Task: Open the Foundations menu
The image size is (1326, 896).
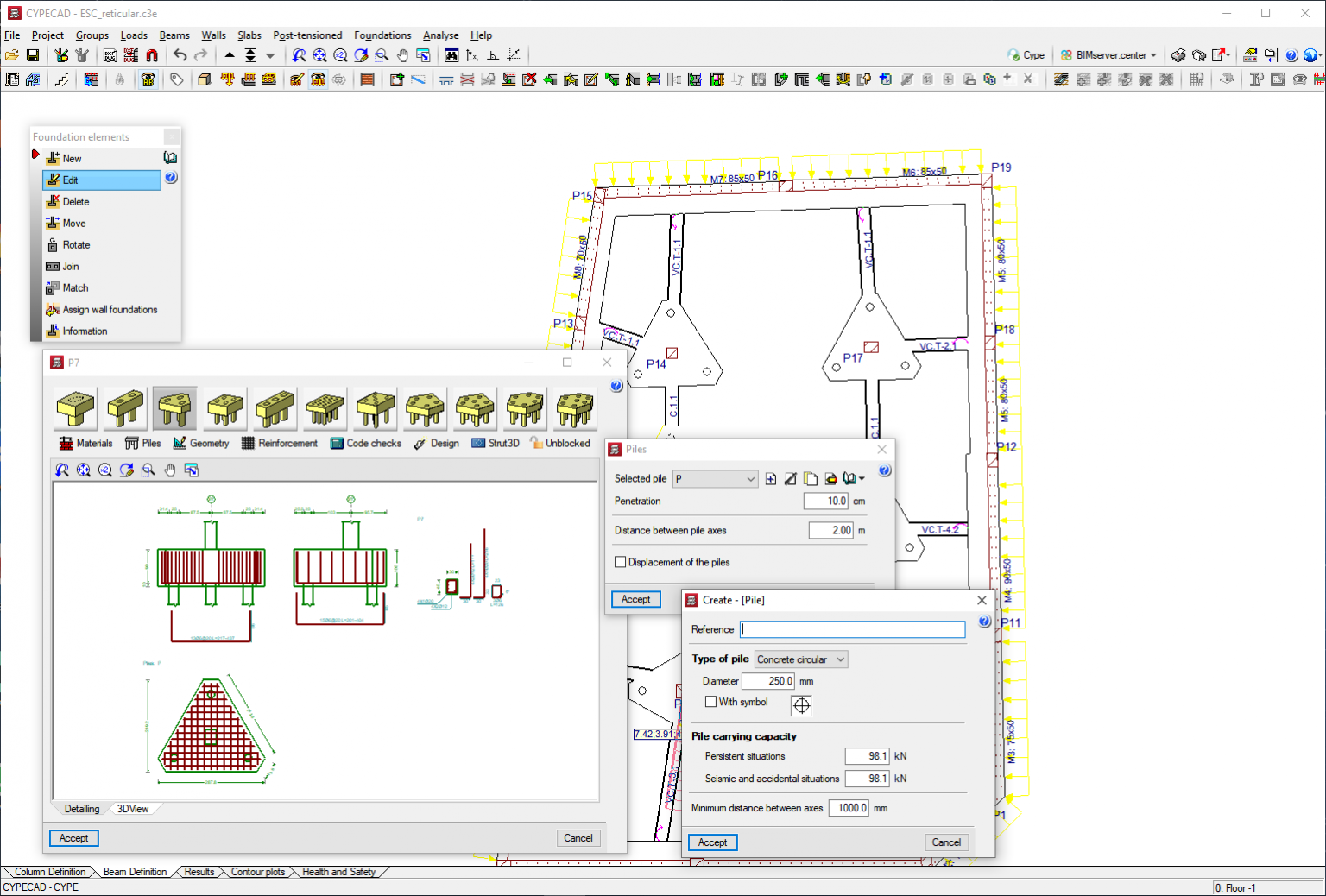Action: point(382,35)
